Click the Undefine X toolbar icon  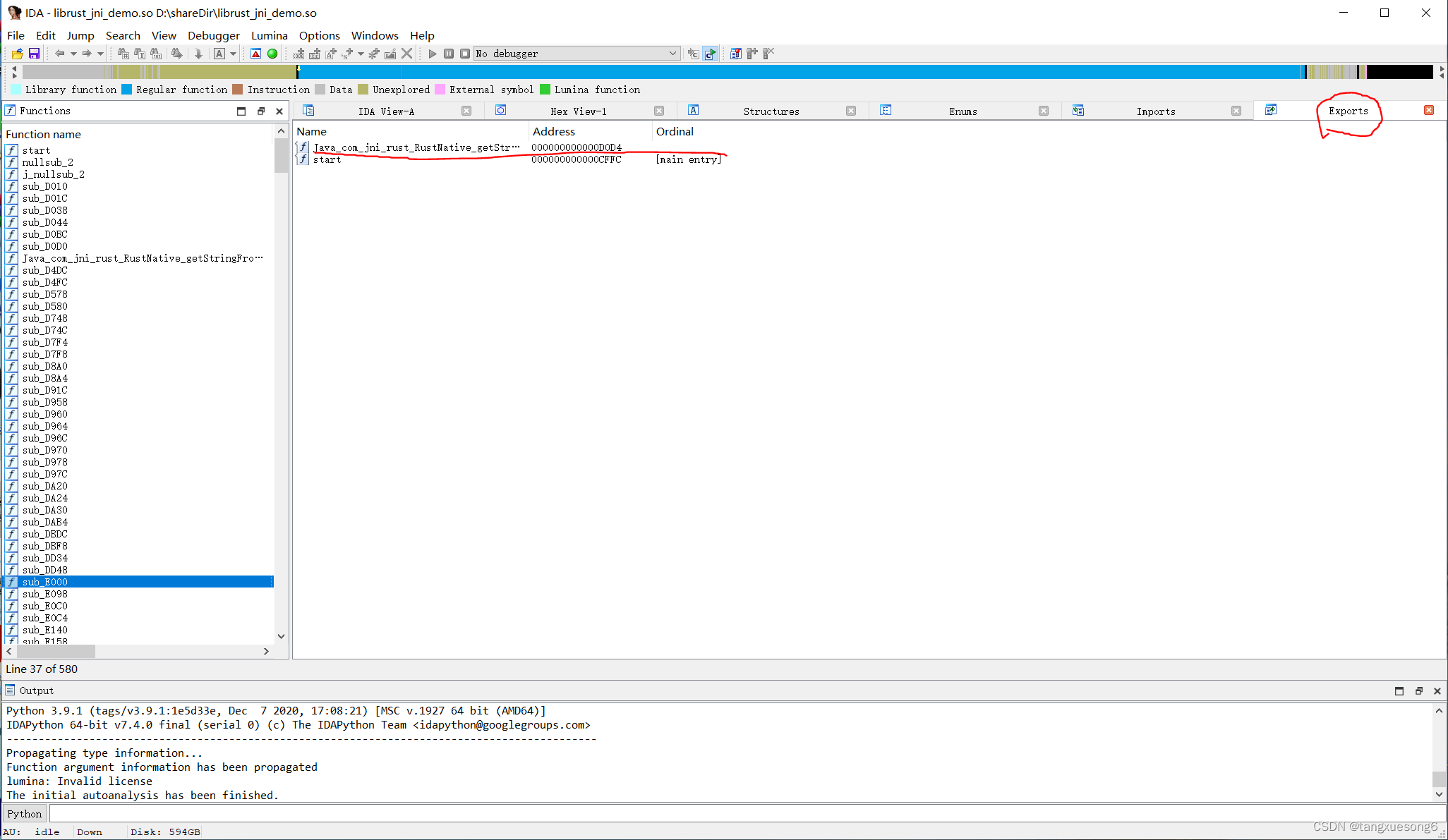click(x=407, y=54)
